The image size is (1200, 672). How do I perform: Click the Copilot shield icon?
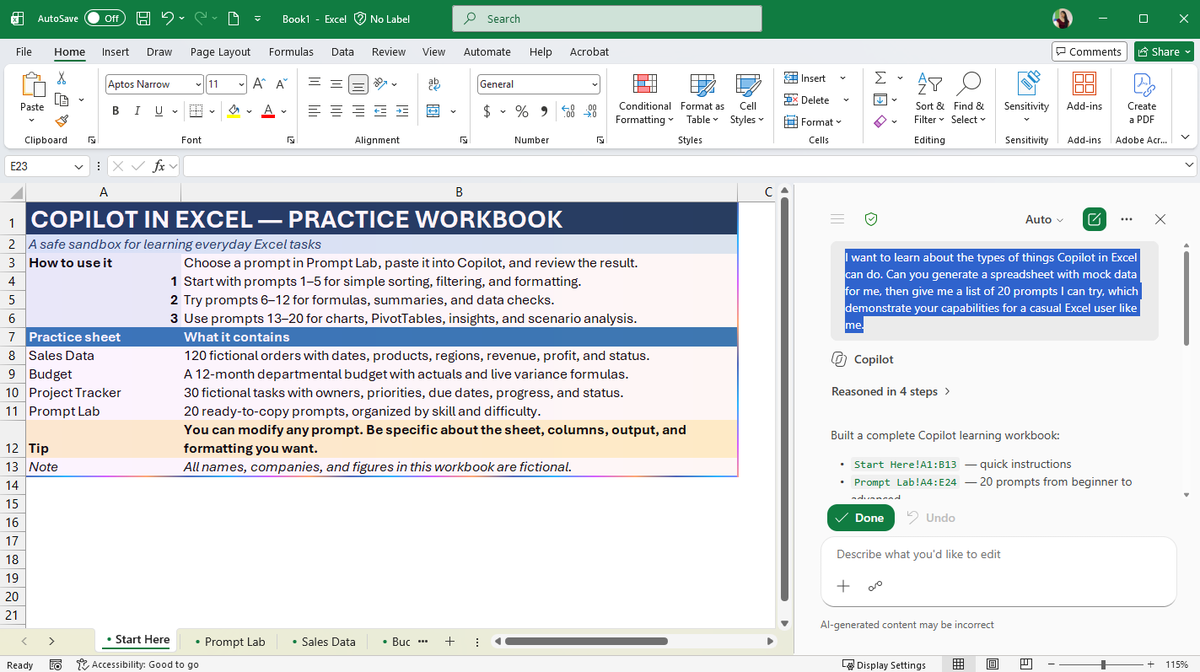[871, 219]
